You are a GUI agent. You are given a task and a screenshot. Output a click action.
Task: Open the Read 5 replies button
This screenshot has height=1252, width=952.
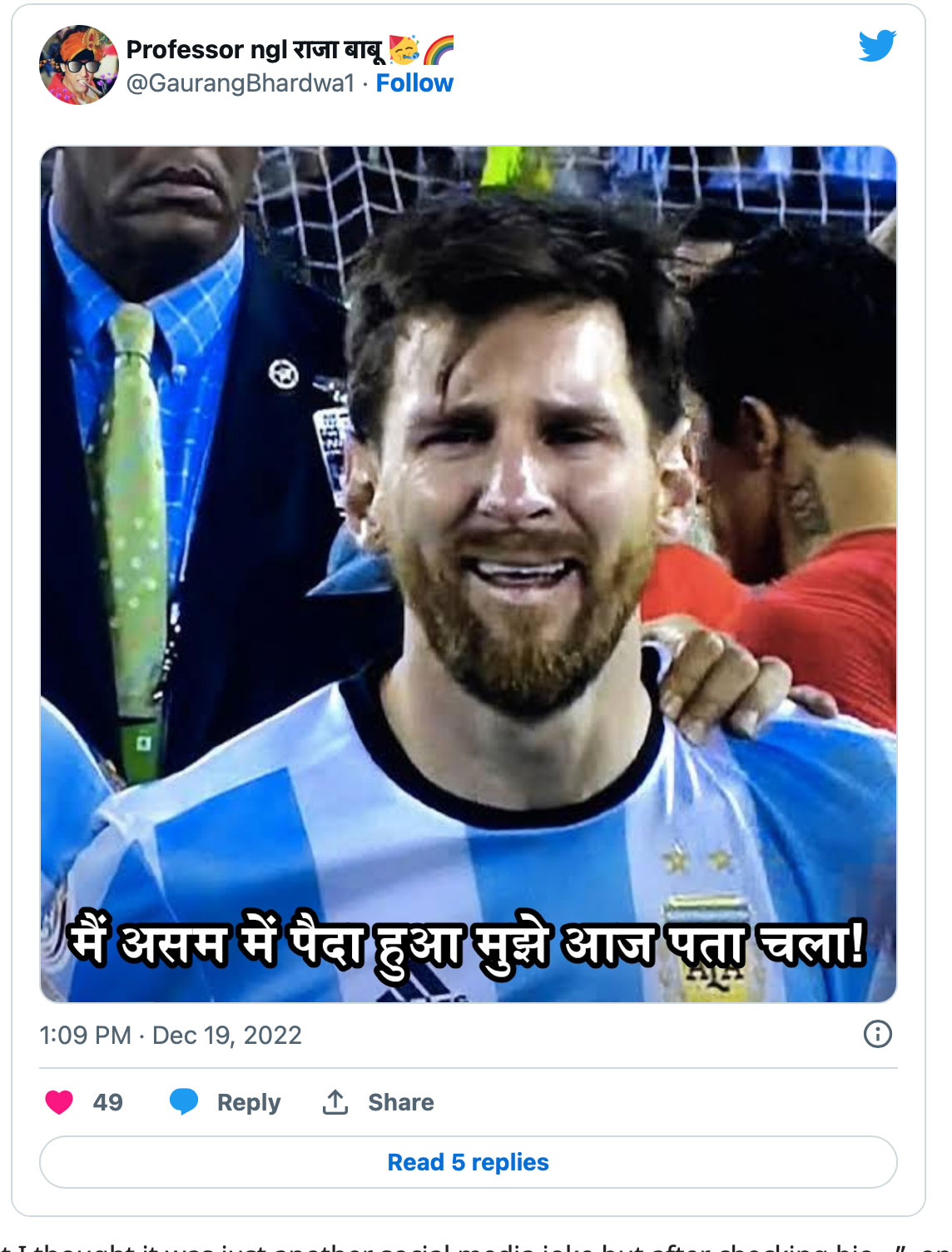(468, 1162)
